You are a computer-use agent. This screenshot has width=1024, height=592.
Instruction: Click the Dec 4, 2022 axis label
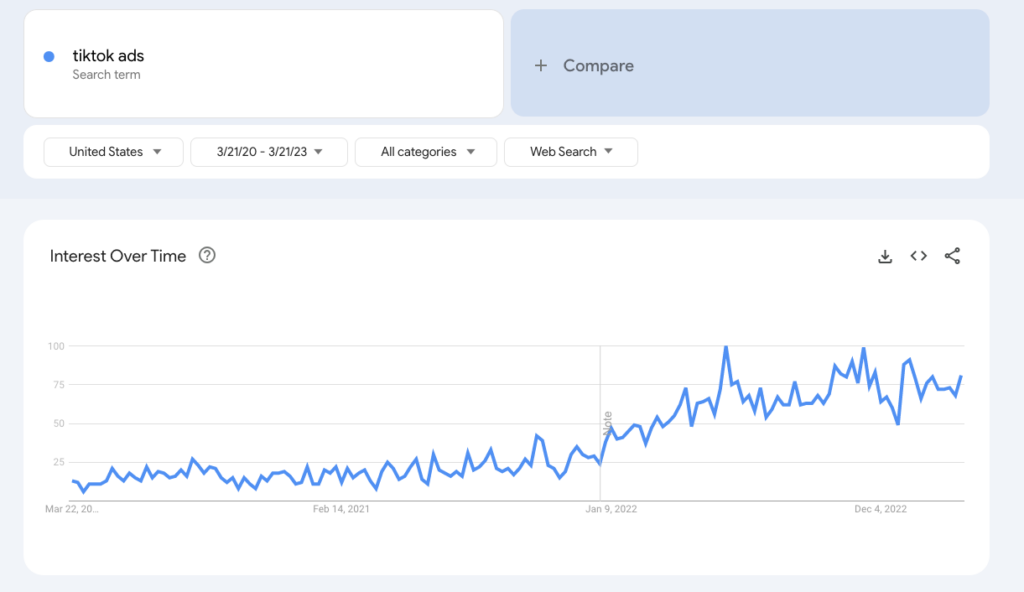click(x=880, y=509)
